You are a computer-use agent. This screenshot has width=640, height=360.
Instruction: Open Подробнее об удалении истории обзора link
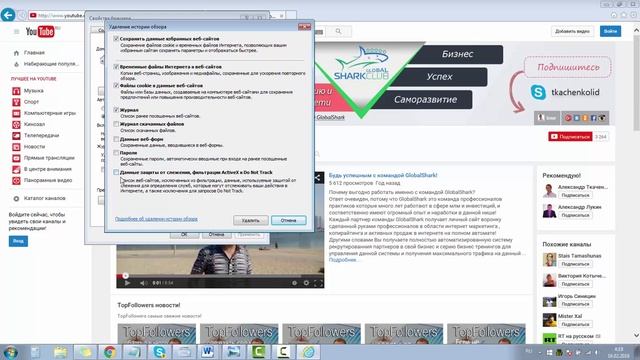(x=156, y=219)
